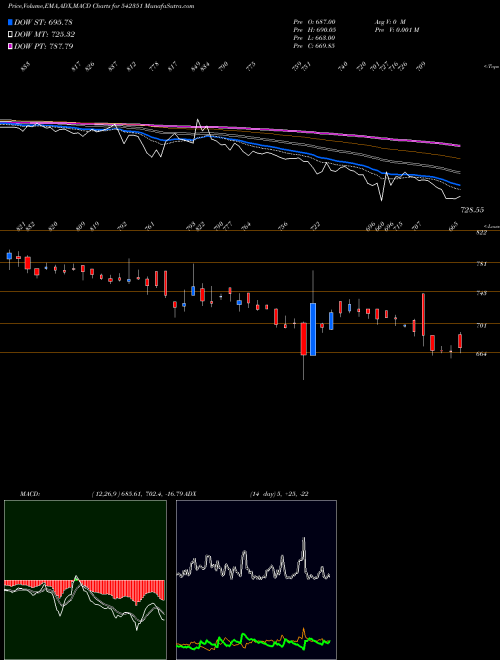
Task: Open the MACD histogram chart panel
Action: click(x=85, y=580)
